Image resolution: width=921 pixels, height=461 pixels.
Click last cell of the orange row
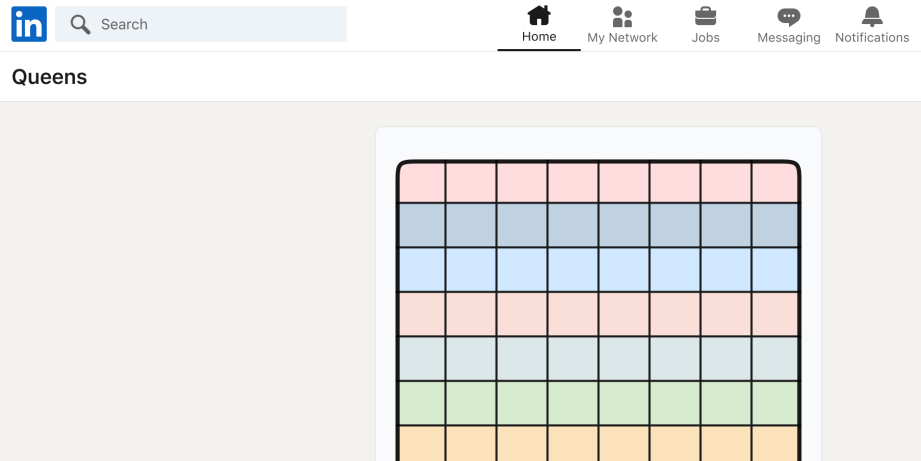point(775,444)
